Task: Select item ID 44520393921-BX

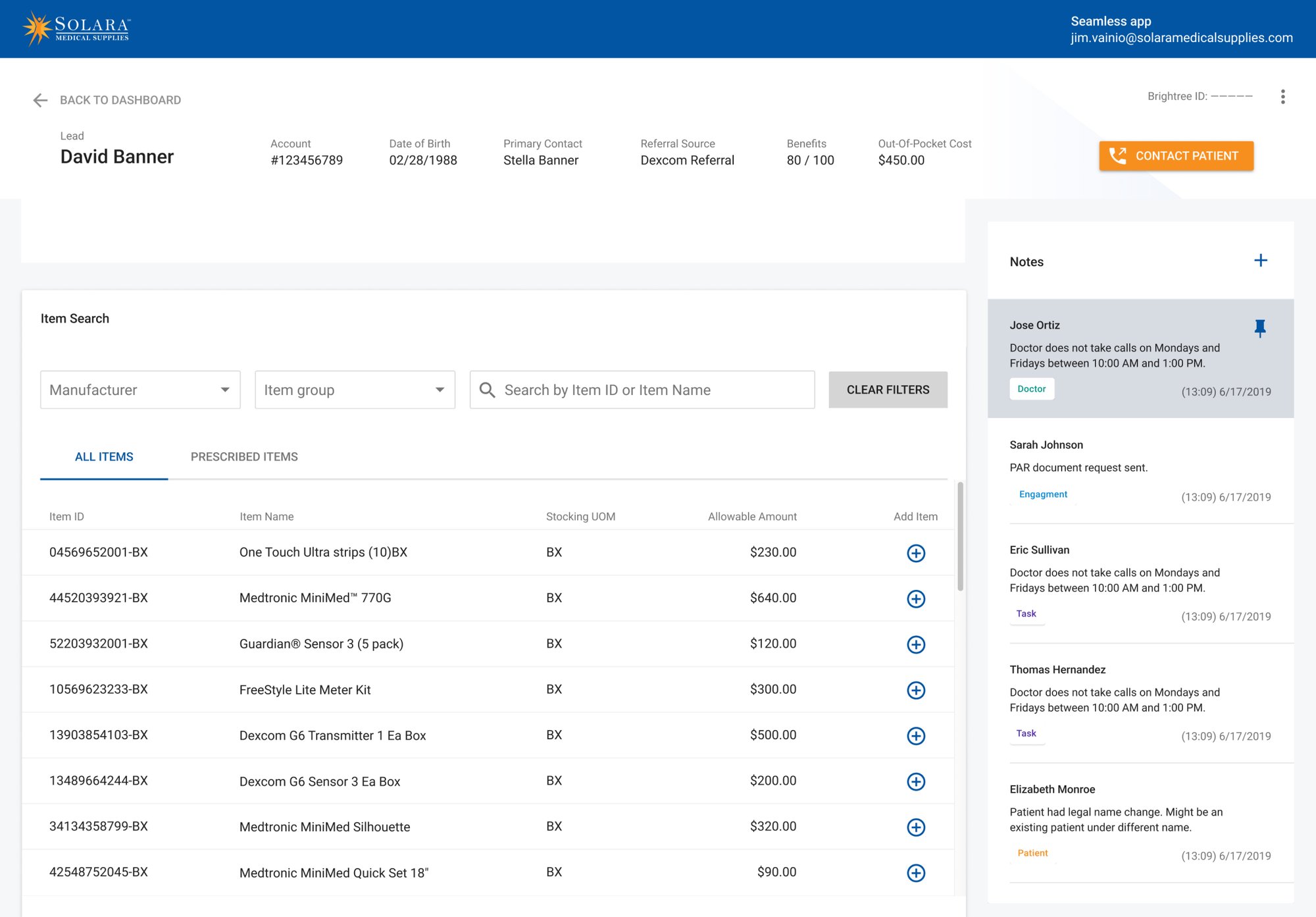Action: [99, 598]
